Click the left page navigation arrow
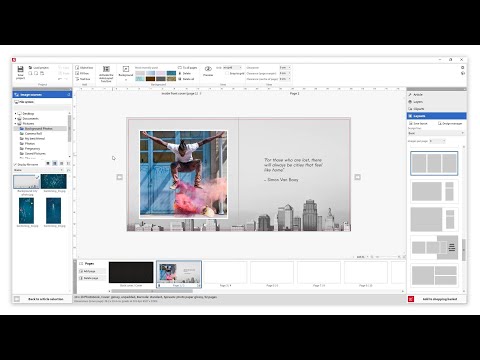480x360 pixels. [119, 177]
